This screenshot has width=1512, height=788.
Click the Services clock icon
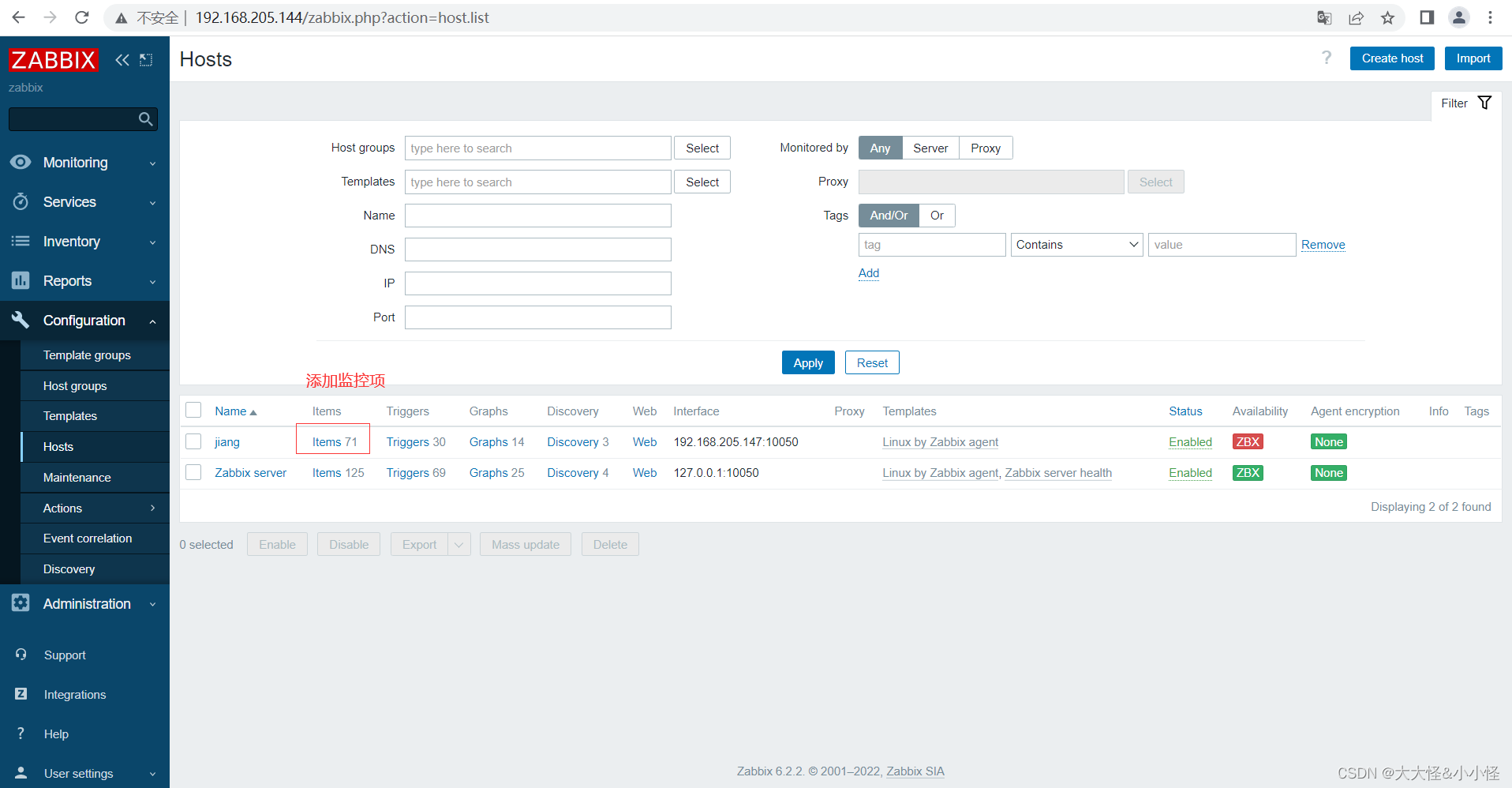(x=21, y=201)
